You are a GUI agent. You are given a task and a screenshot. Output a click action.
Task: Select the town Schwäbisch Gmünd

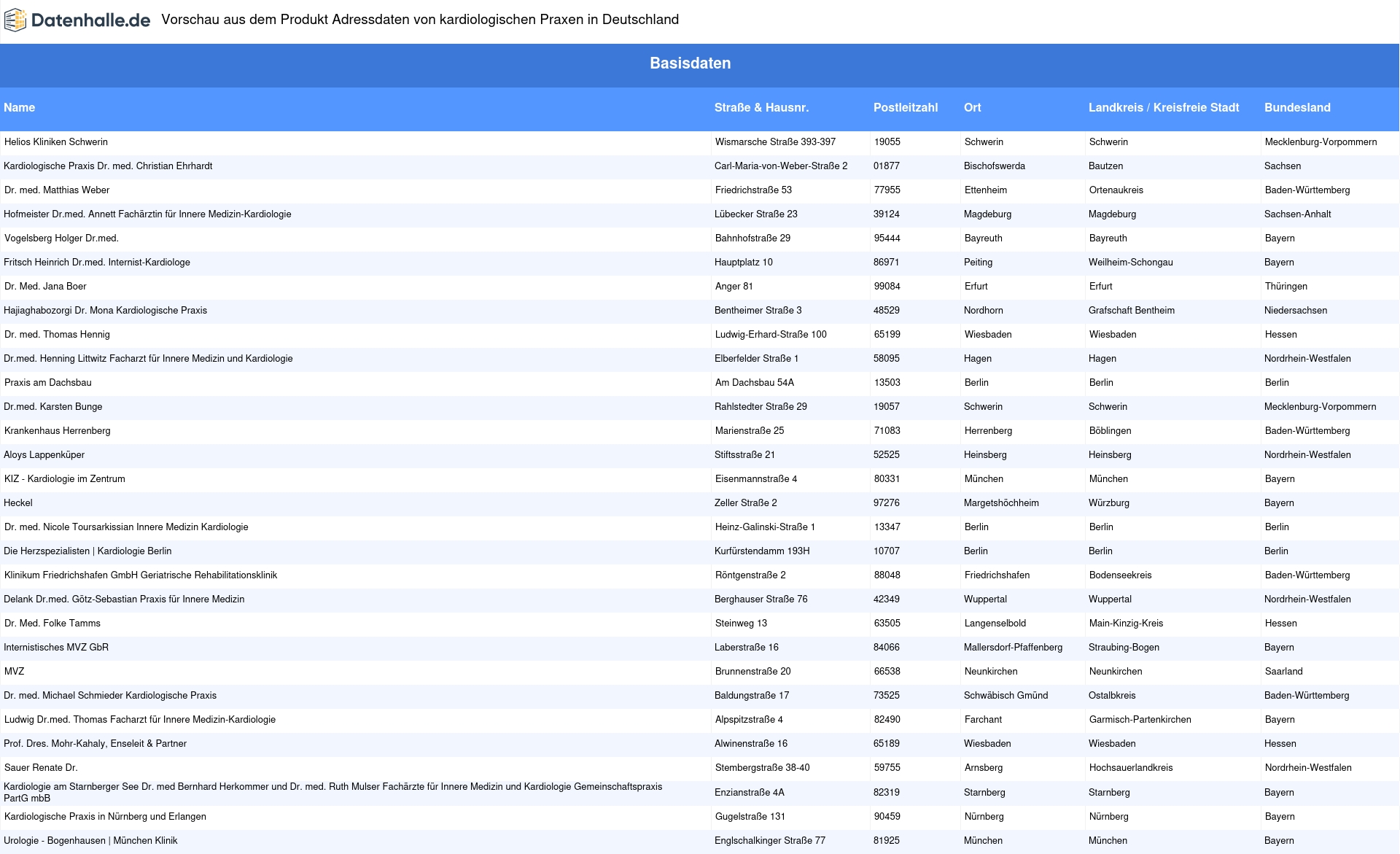1006,696
